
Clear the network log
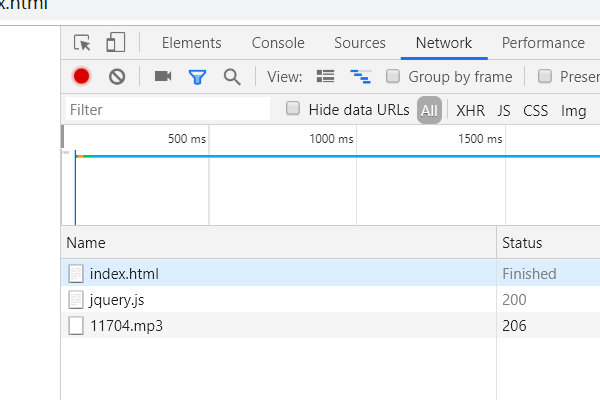(x=117, y=76)
